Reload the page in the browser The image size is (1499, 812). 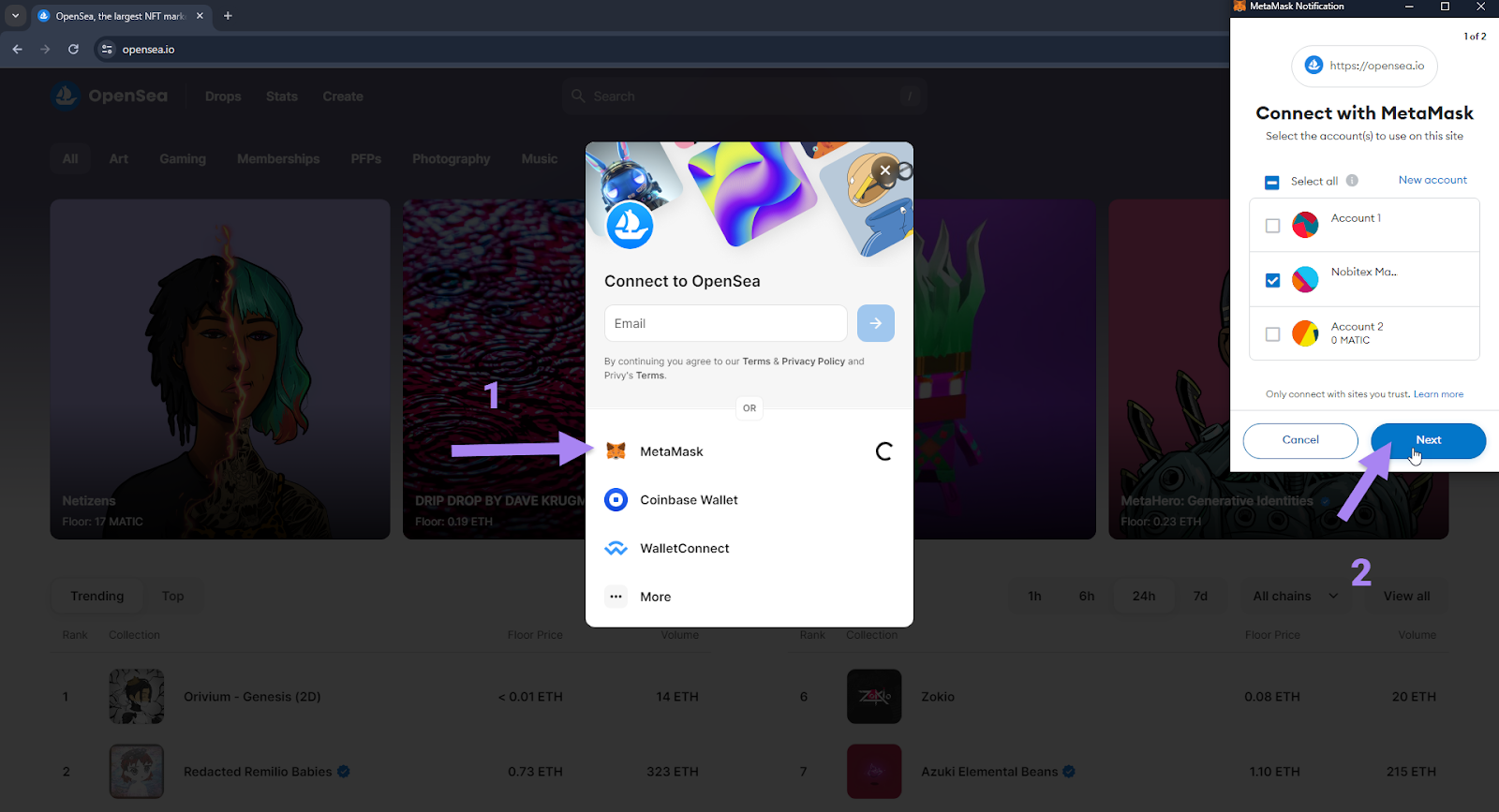click(73, 50)
